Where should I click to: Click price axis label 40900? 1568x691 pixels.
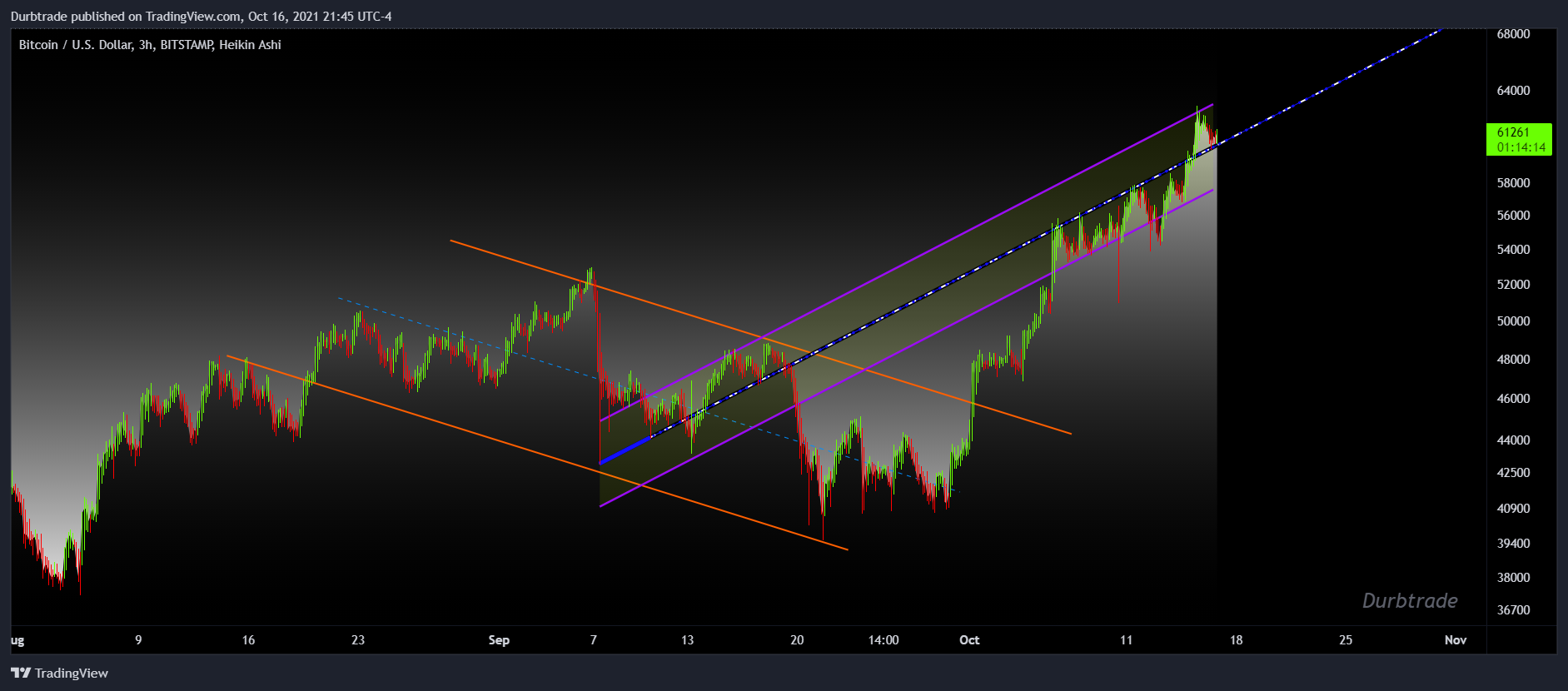pyautogui.click(x=1513, y=509)
